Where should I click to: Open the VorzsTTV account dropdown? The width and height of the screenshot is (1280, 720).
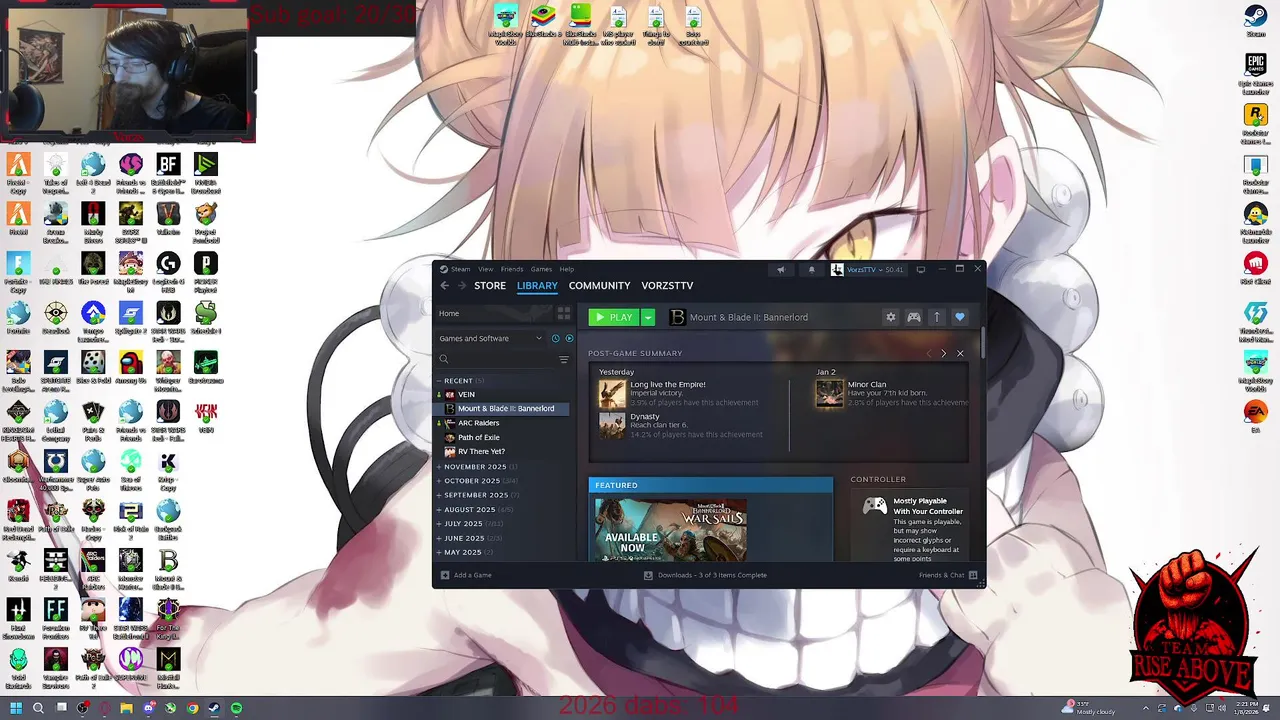[868, 269]
